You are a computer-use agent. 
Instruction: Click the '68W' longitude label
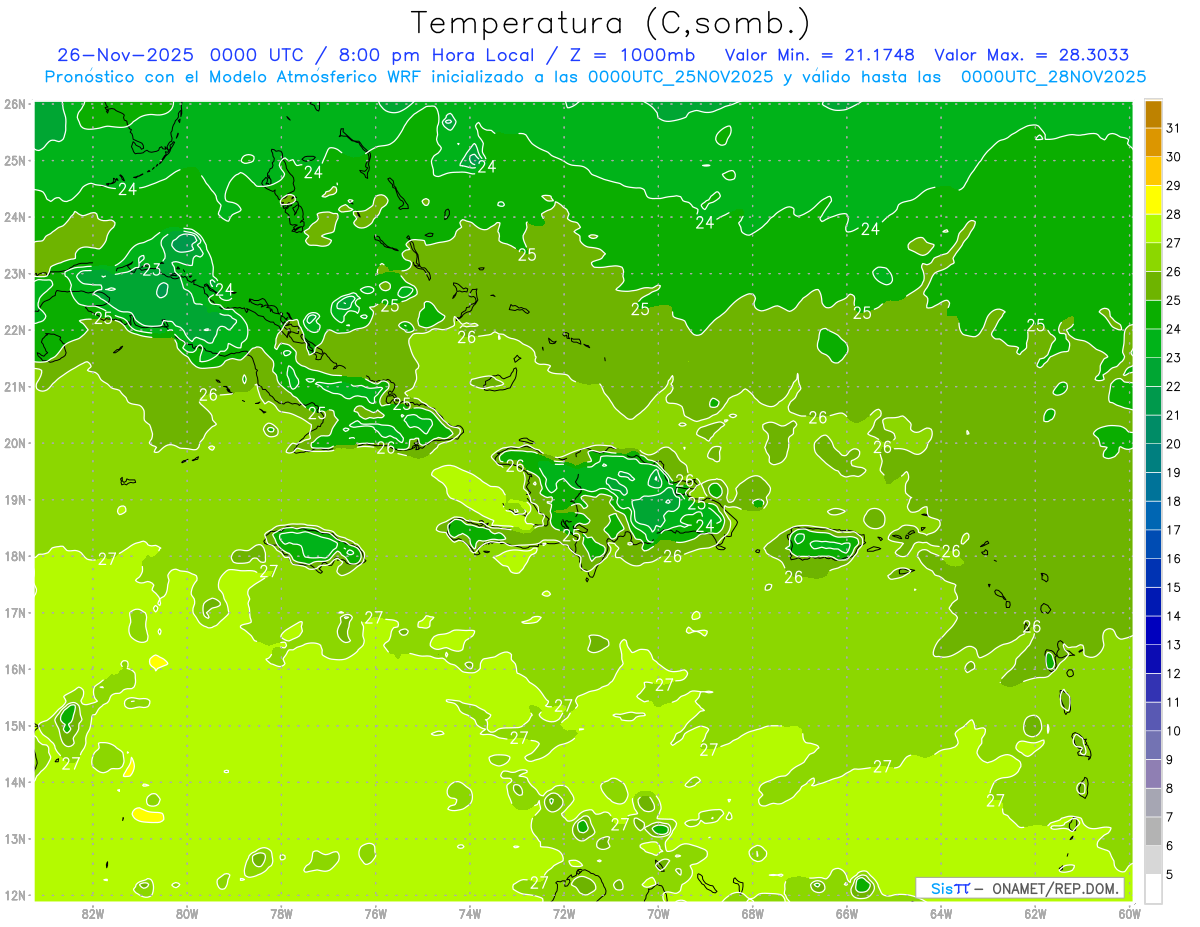tap(752, 912)
